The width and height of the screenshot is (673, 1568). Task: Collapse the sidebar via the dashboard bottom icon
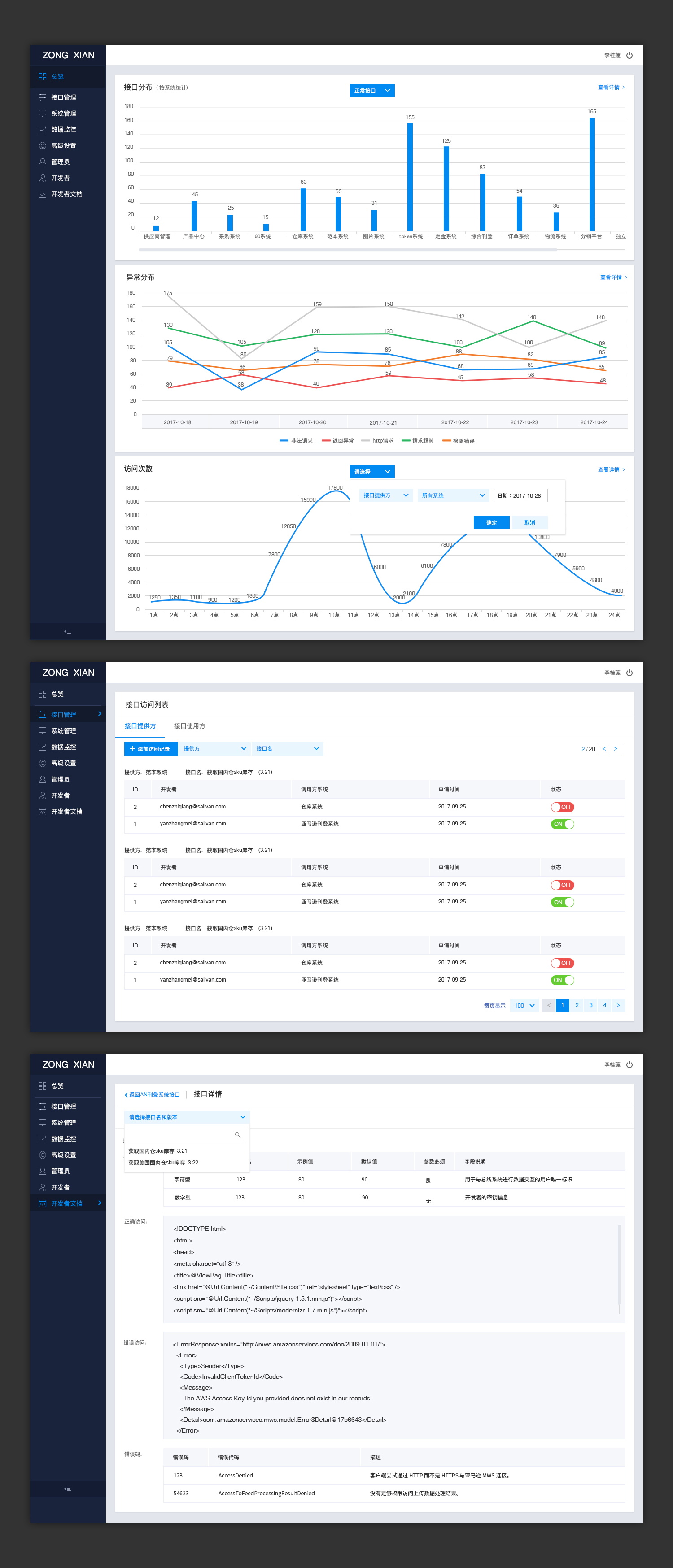pos(68,631)
